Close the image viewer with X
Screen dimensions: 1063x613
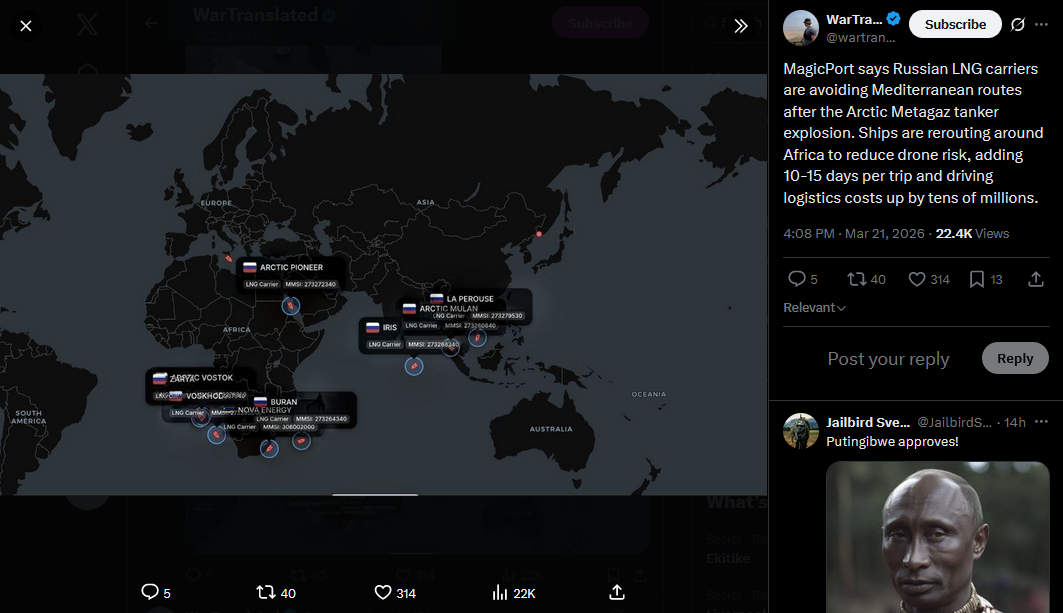tap(26, 26)
